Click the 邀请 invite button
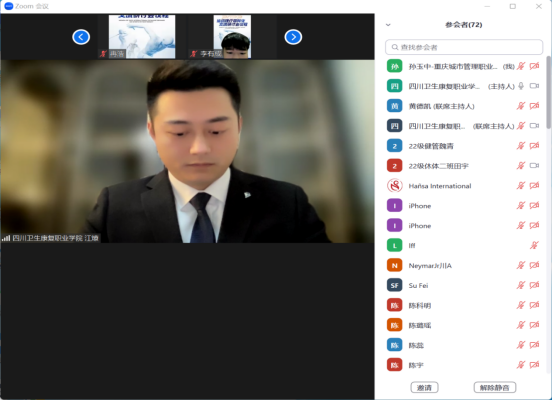 [424, 387]
